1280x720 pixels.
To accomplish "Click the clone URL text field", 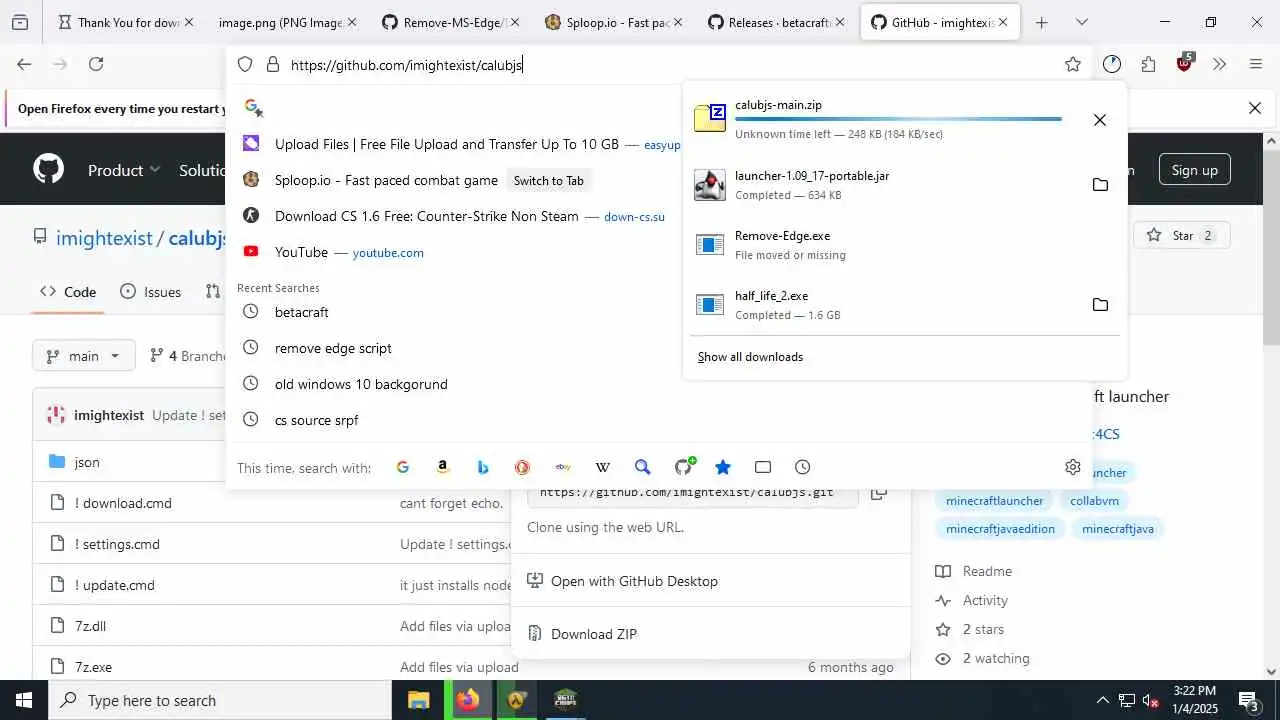I will click(x=692, y=493).
